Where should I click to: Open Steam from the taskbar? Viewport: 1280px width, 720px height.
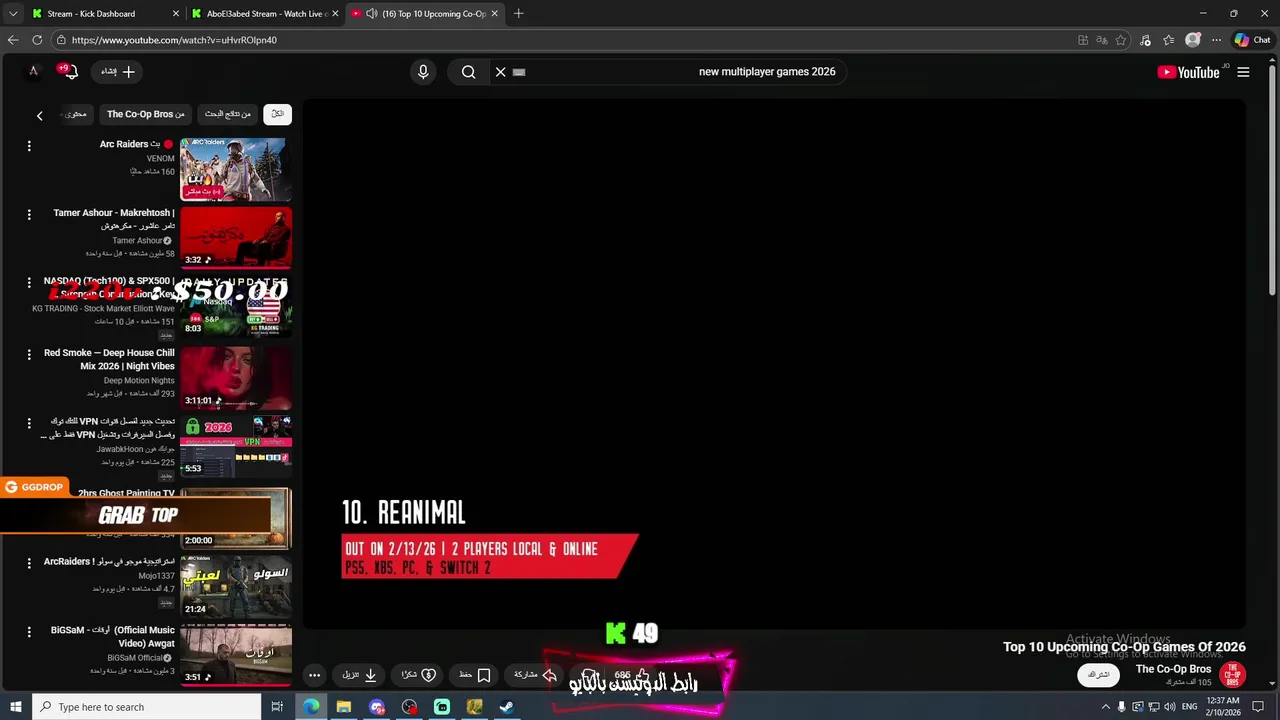[x=507, y=707]
